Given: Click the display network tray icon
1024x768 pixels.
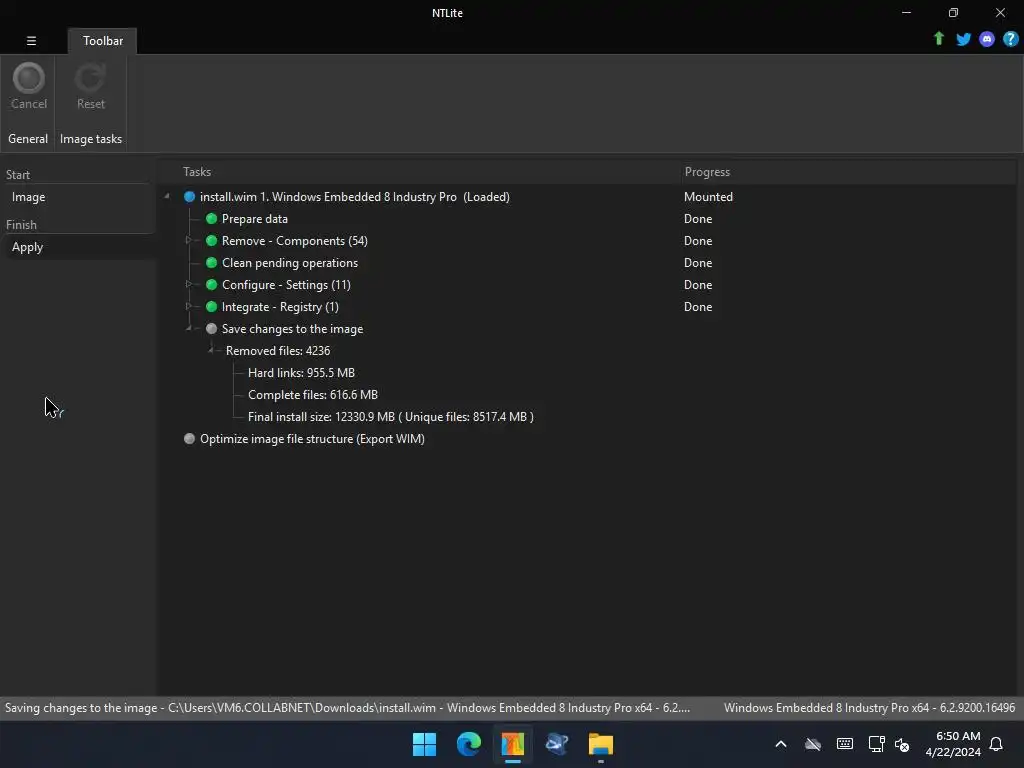Looking at the screenshot, I should [876, 744].
